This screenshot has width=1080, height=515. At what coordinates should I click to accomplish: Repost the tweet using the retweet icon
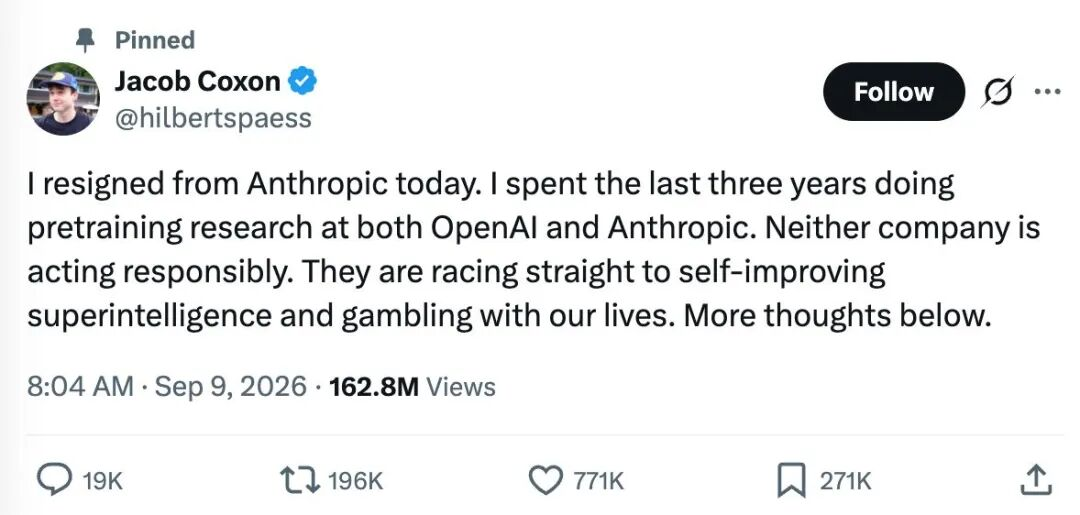(x=300, y=480)
